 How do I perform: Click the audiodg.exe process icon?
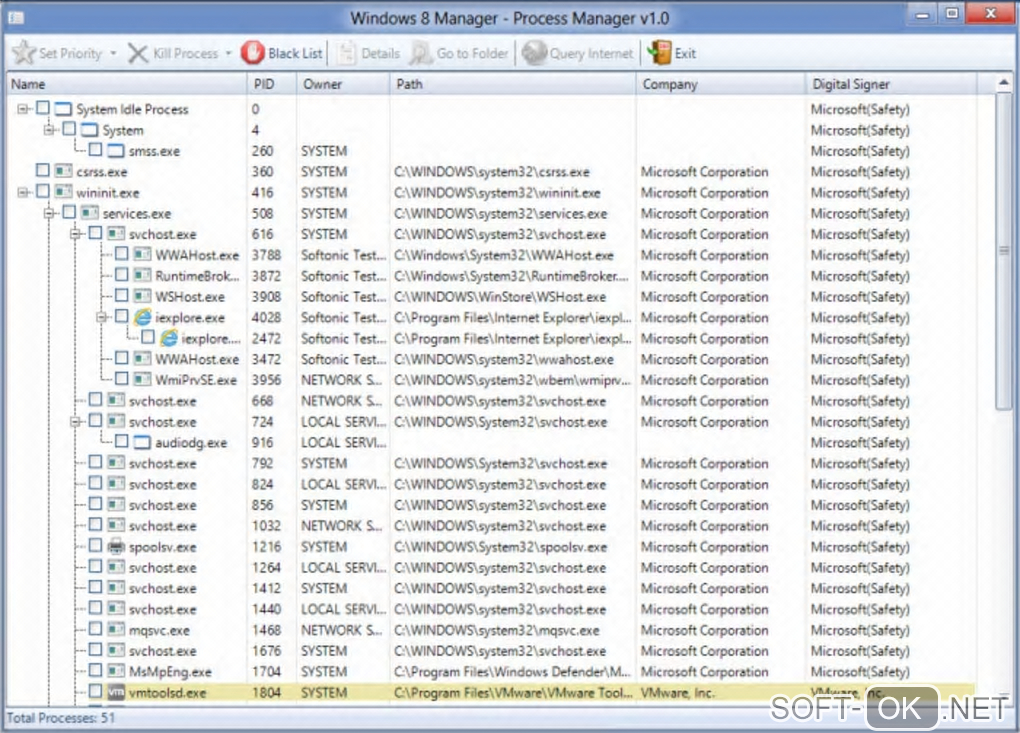[142, 442]
